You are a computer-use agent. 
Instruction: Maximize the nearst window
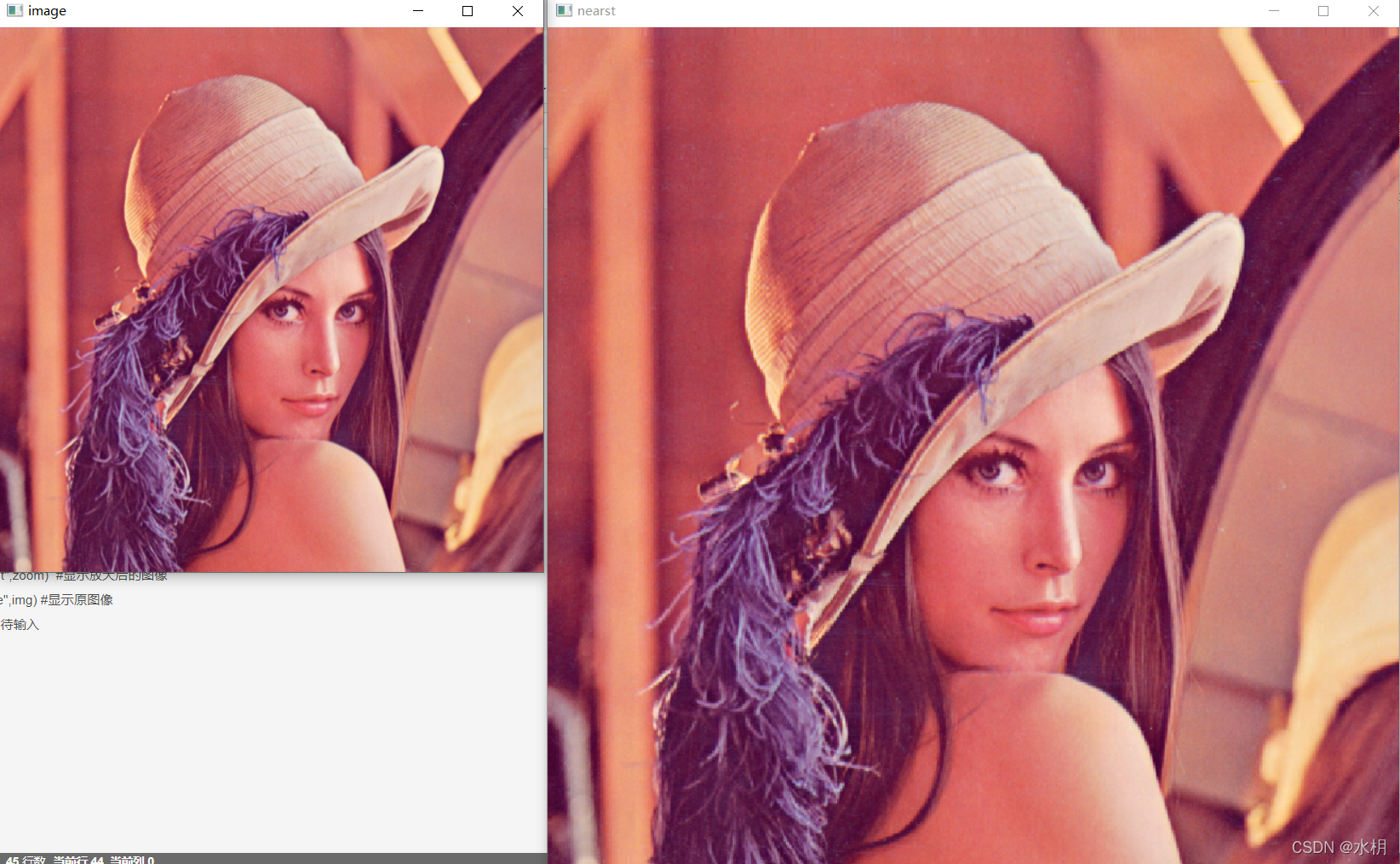(1323, 11)
